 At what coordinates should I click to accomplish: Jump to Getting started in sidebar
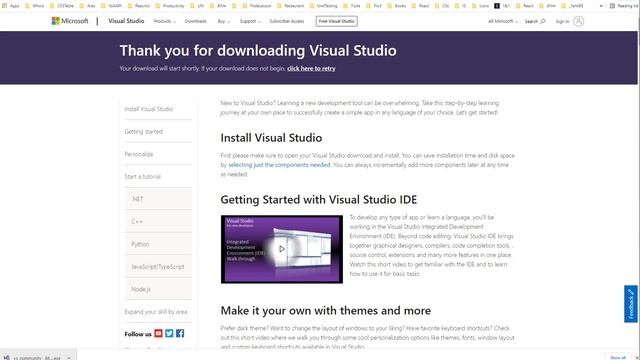[143, 131]
